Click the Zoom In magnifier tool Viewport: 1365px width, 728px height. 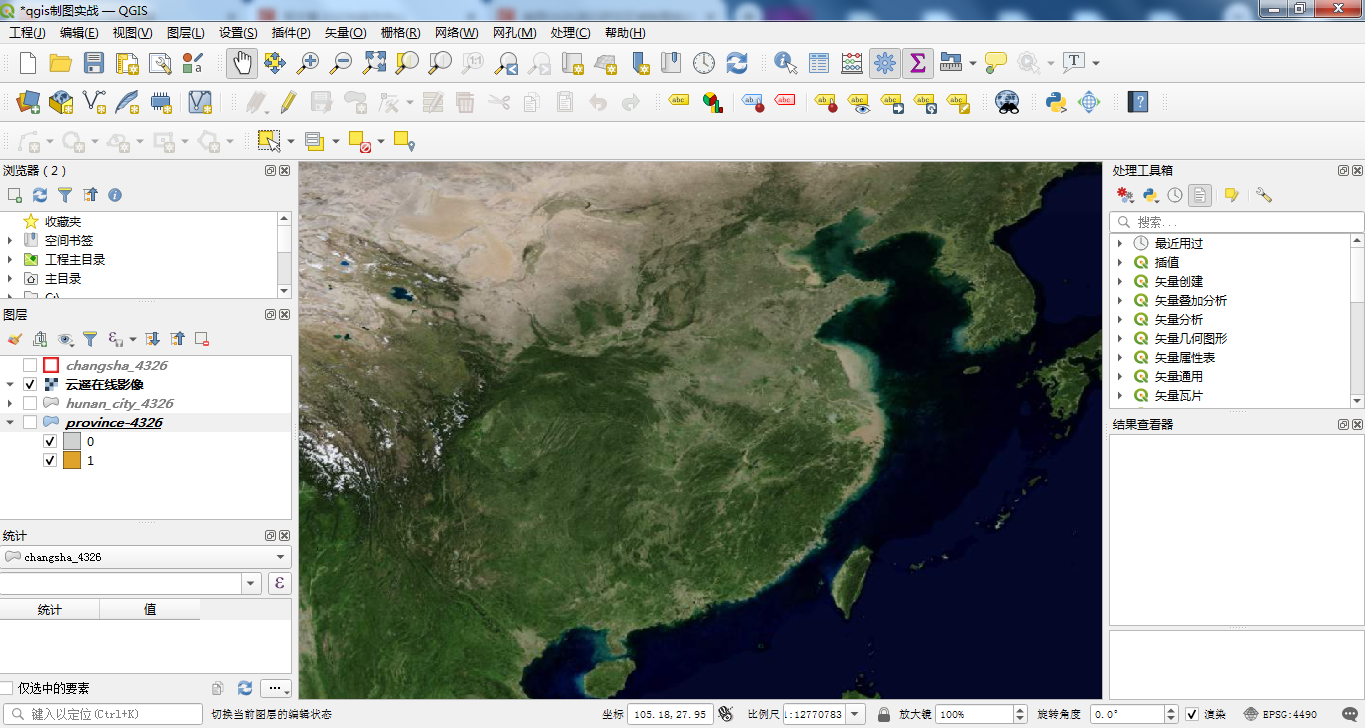[308, 63]
